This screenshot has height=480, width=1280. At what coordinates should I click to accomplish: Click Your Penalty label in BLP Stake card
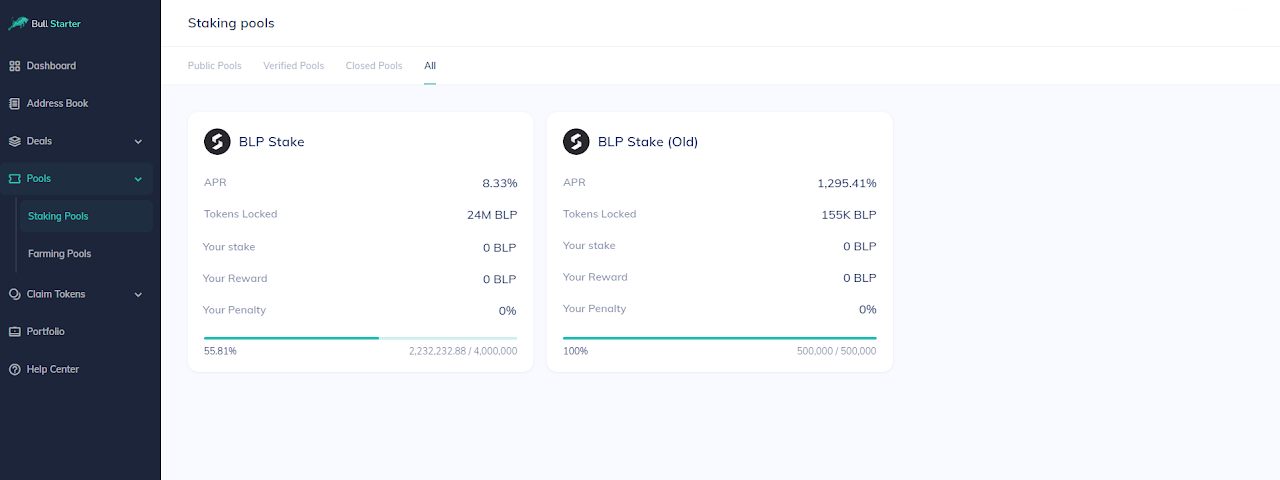pos(235,310)
